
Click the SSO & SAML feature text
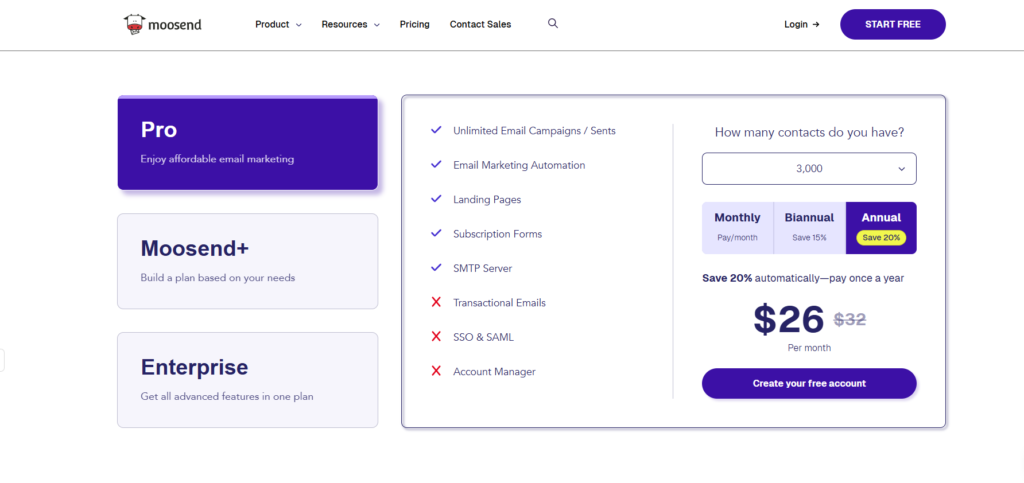click(x=483, y=337)
